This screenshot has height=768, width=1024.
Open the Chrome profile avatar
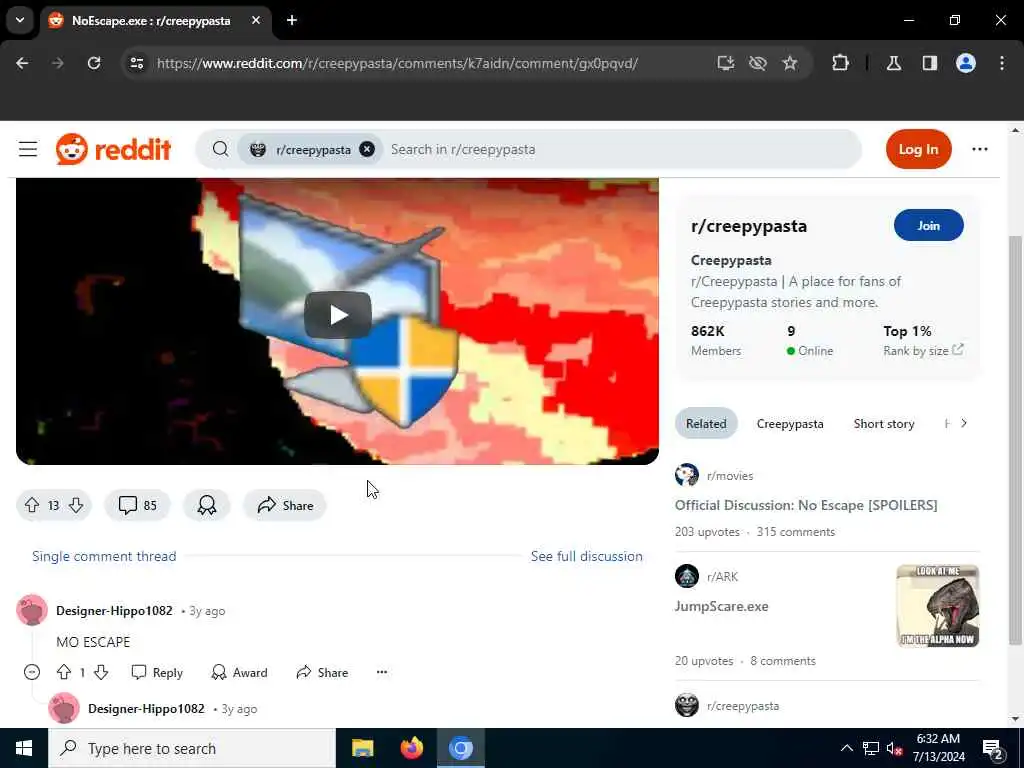tap(966, 63)
